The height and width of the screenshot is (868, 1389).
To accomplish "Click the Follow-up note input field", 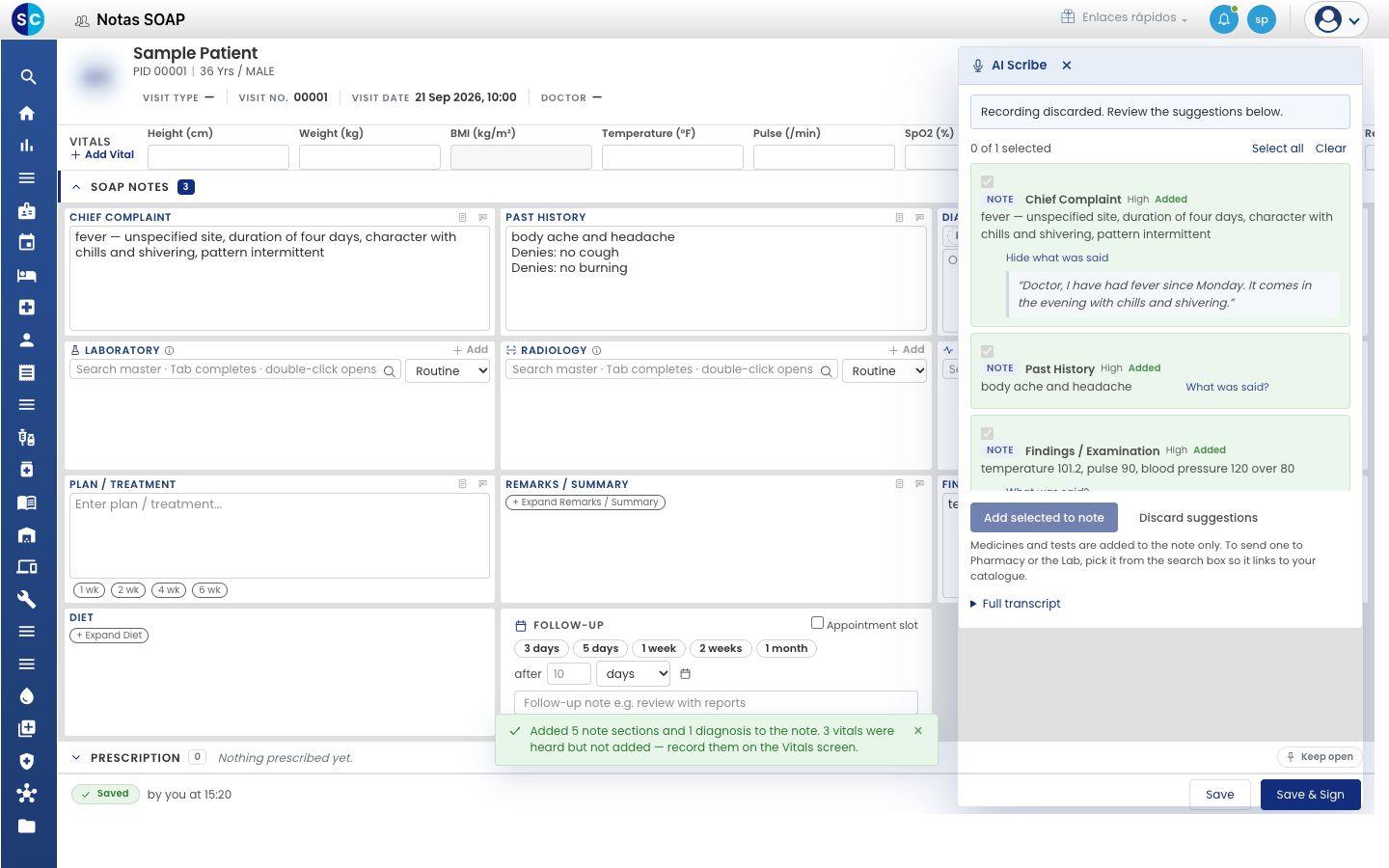I will (716, 703).
